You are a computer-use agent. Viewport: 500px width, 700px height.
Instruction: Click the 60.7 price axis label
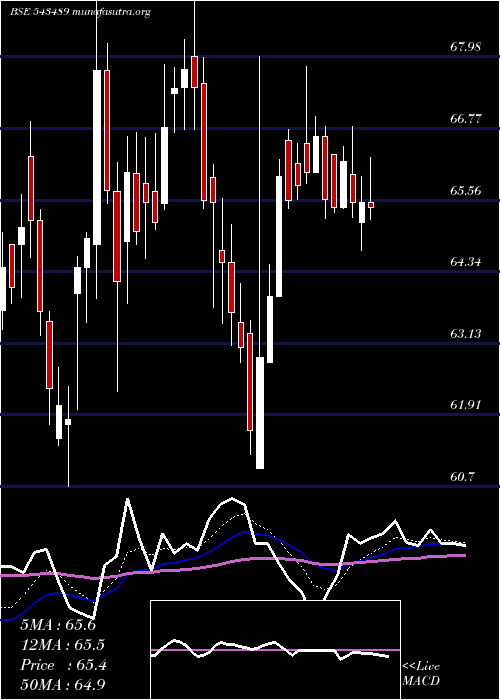click(462, 477)
